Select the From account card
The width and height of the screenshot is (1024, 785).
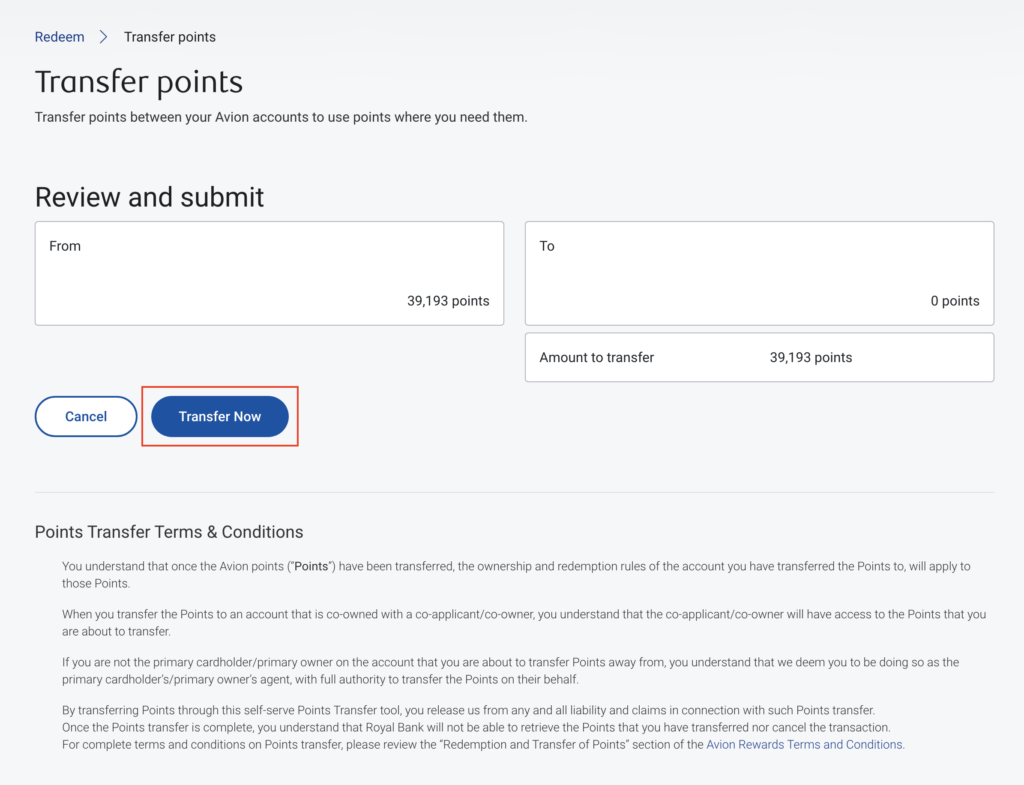click(269, 272)
